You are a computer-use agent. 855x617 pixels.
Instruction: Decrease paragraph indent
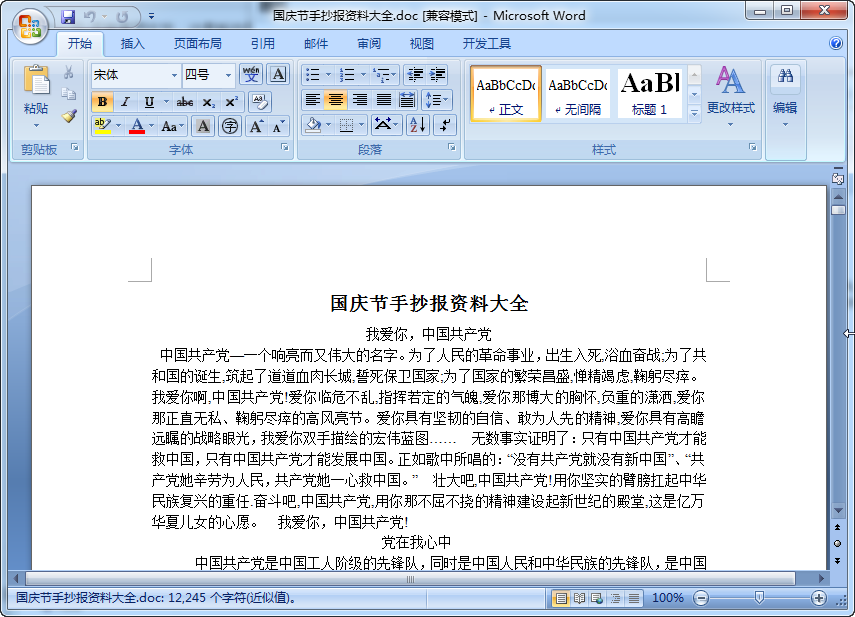[x=415, y=75]
